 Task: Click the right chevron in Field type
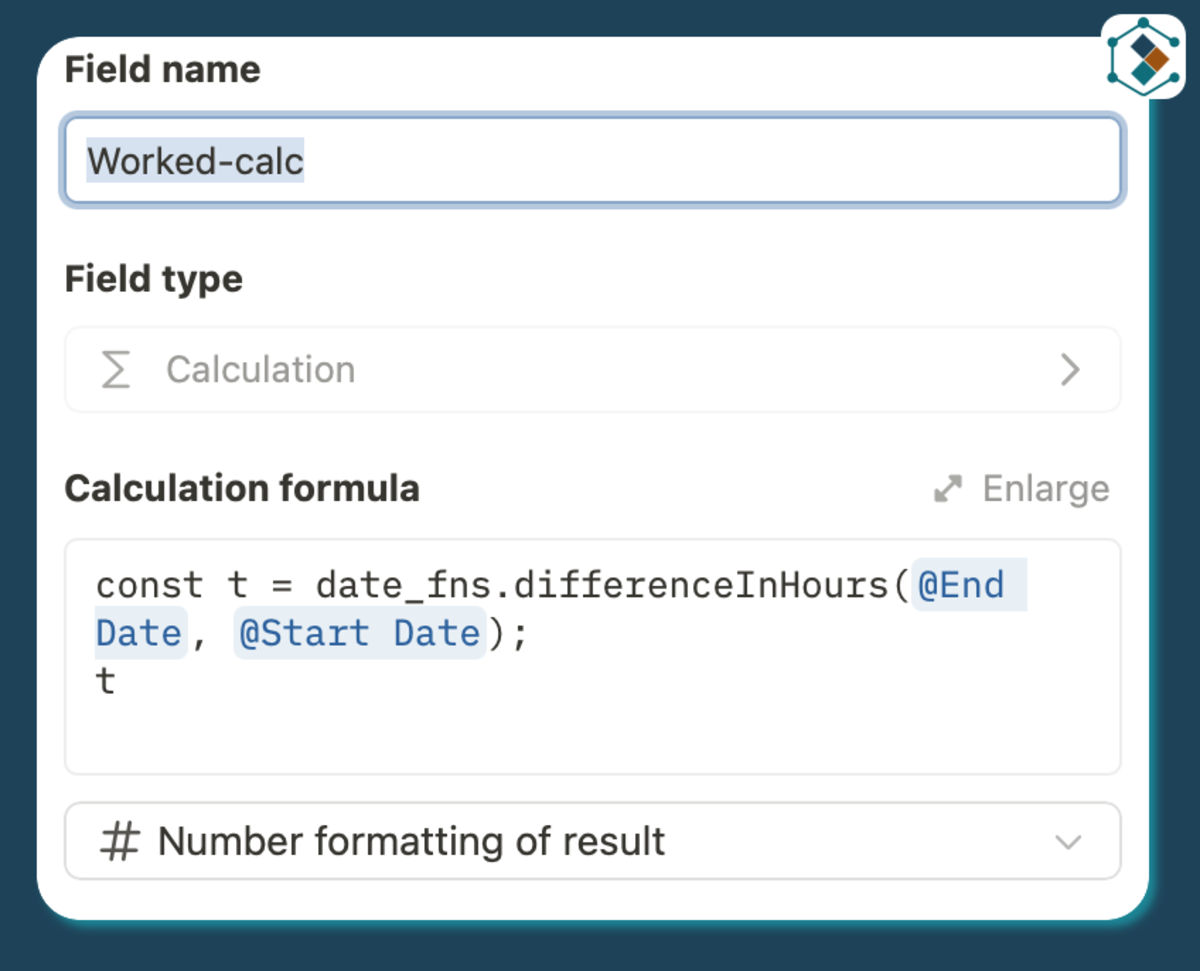click(x=1070, y=370)
